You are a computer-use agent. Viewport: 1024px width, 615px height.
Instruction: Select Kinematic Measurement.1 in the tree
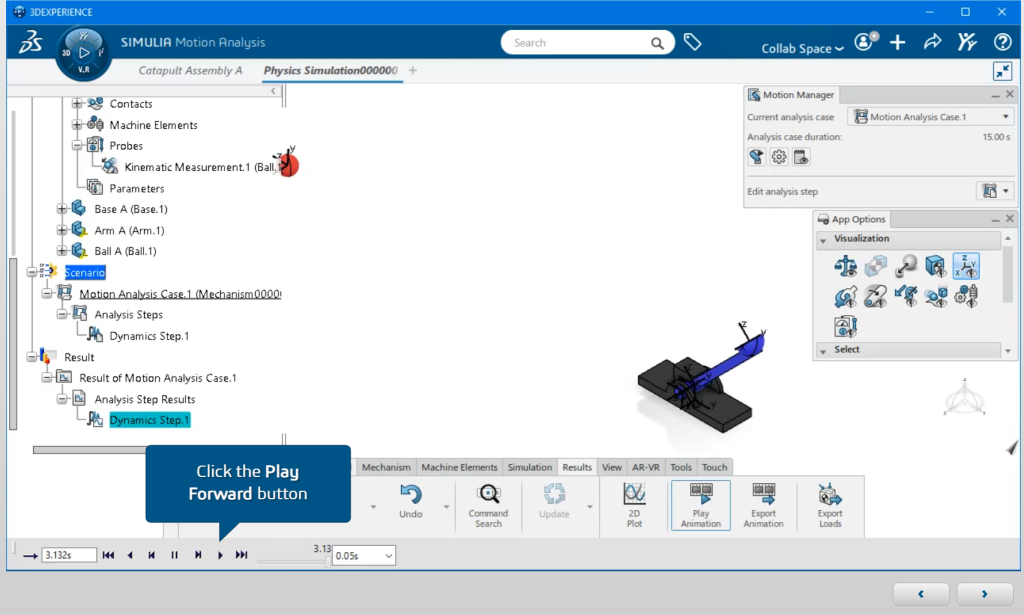(201, 166)
